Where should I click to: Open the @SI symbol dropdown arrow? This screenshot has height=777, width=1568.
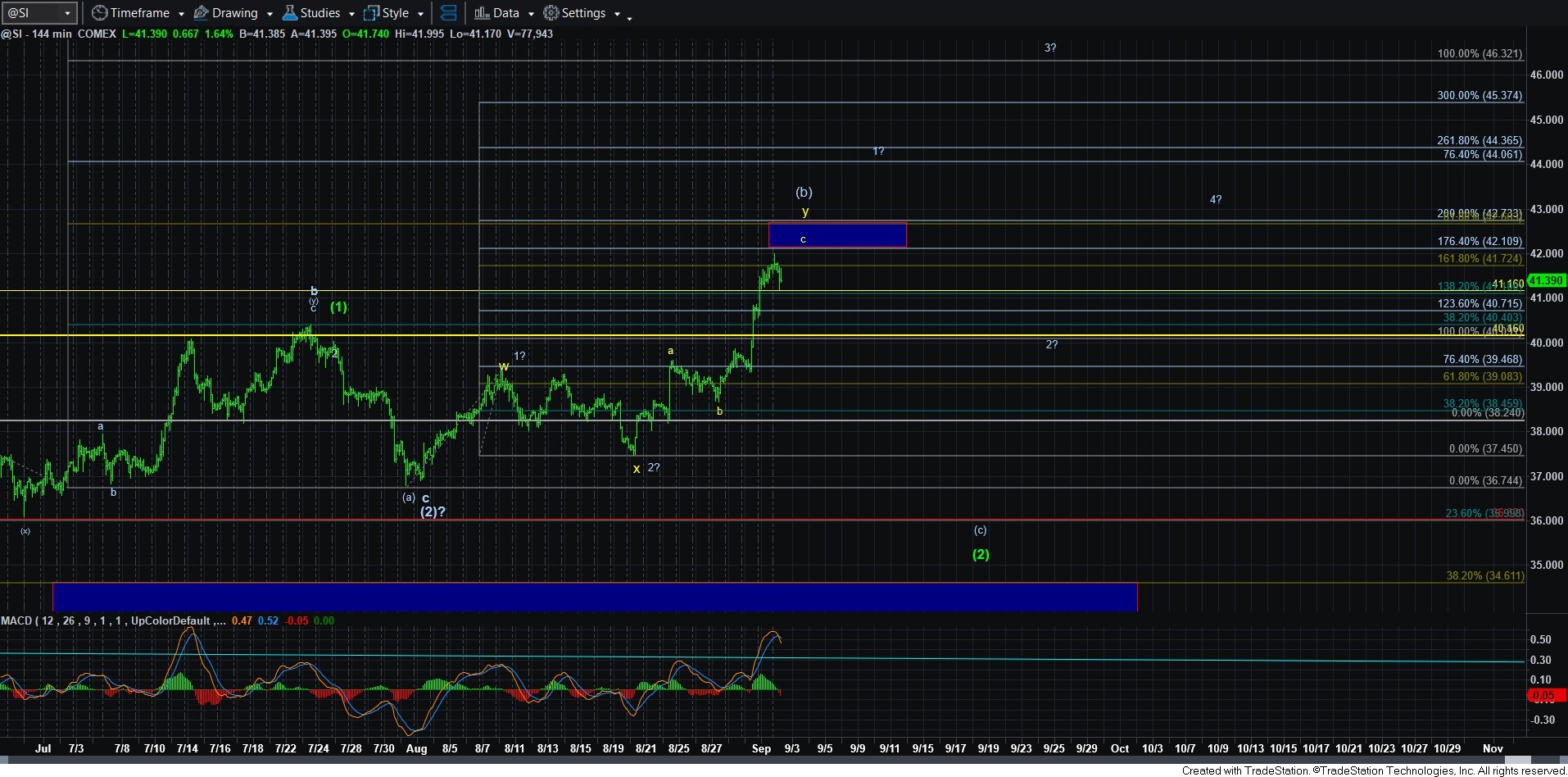click(x=68, y=13)
